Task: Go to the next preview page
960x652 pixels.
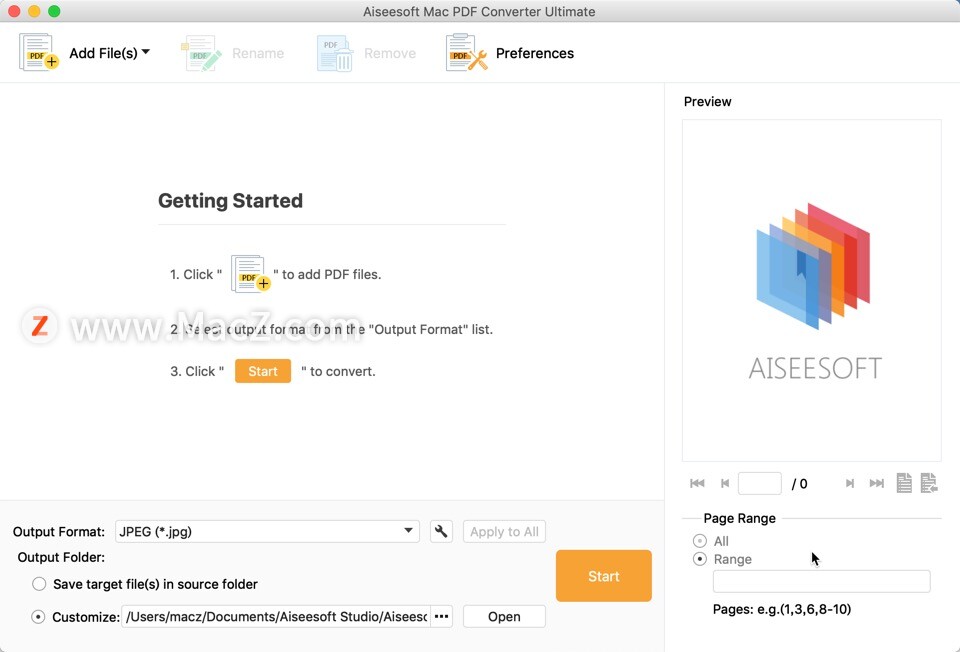Action: [850, 483]
